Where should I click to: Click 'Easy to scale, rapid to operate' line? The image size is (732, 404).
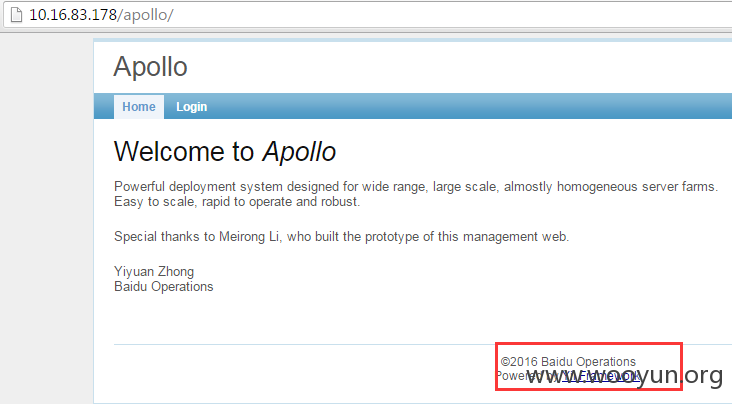237,202
